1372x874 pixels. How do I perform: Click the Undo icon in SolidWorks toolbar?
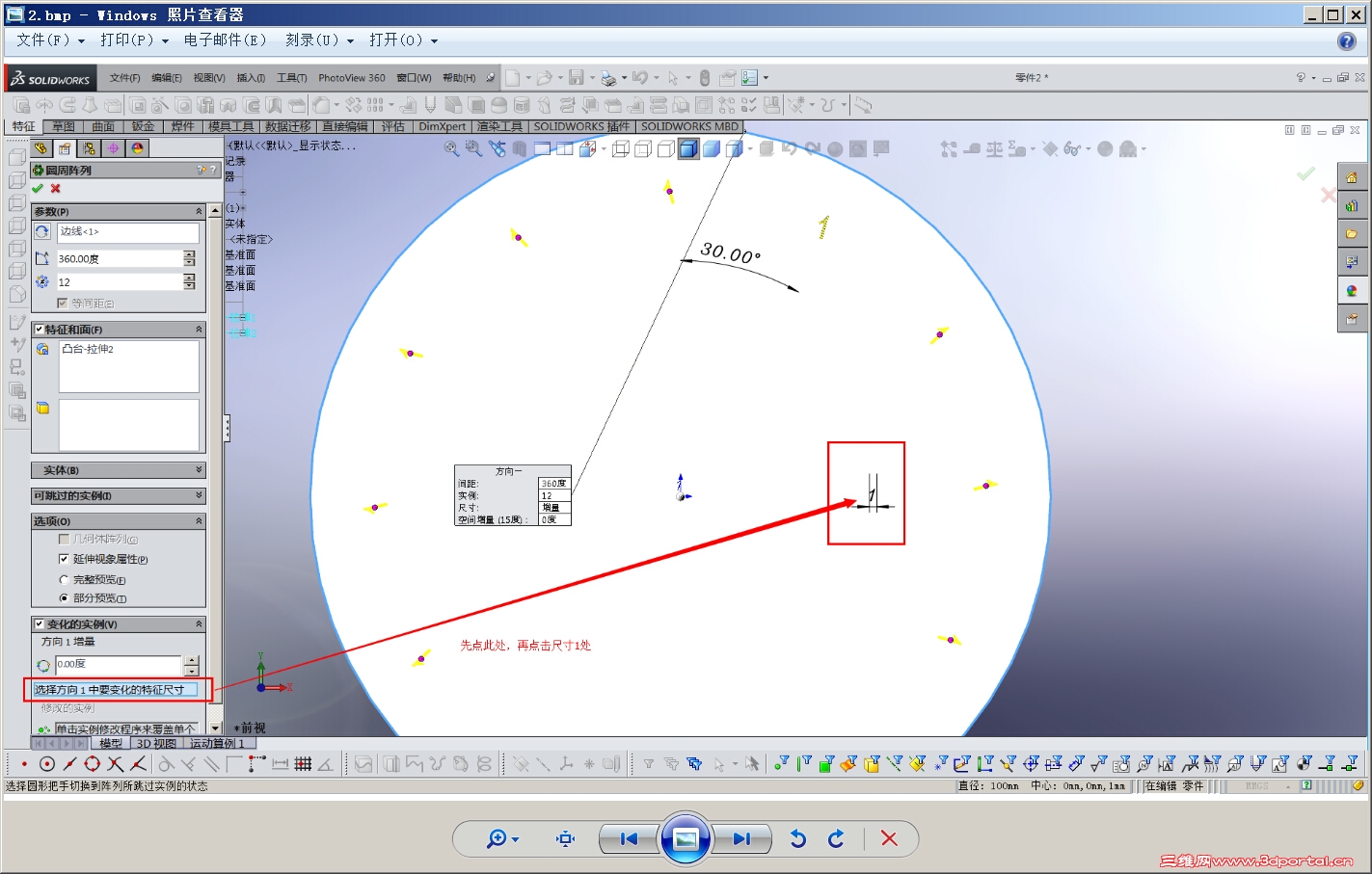[640, 78]
